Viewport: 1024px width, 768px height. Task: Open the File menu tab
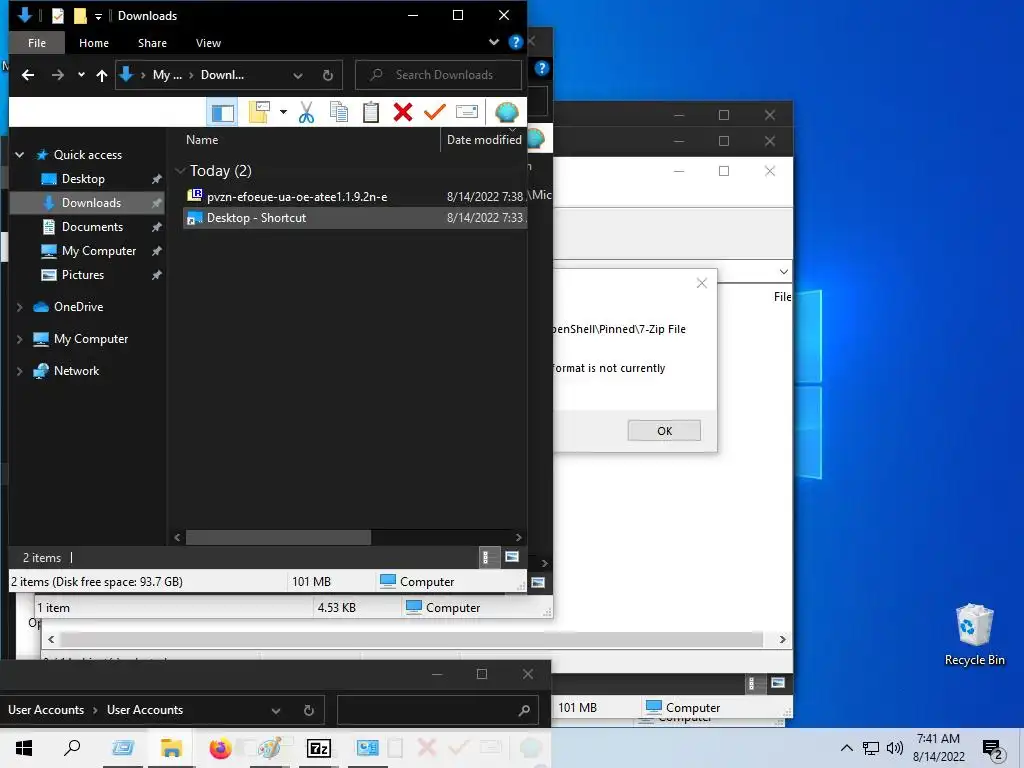click(37, 43)
